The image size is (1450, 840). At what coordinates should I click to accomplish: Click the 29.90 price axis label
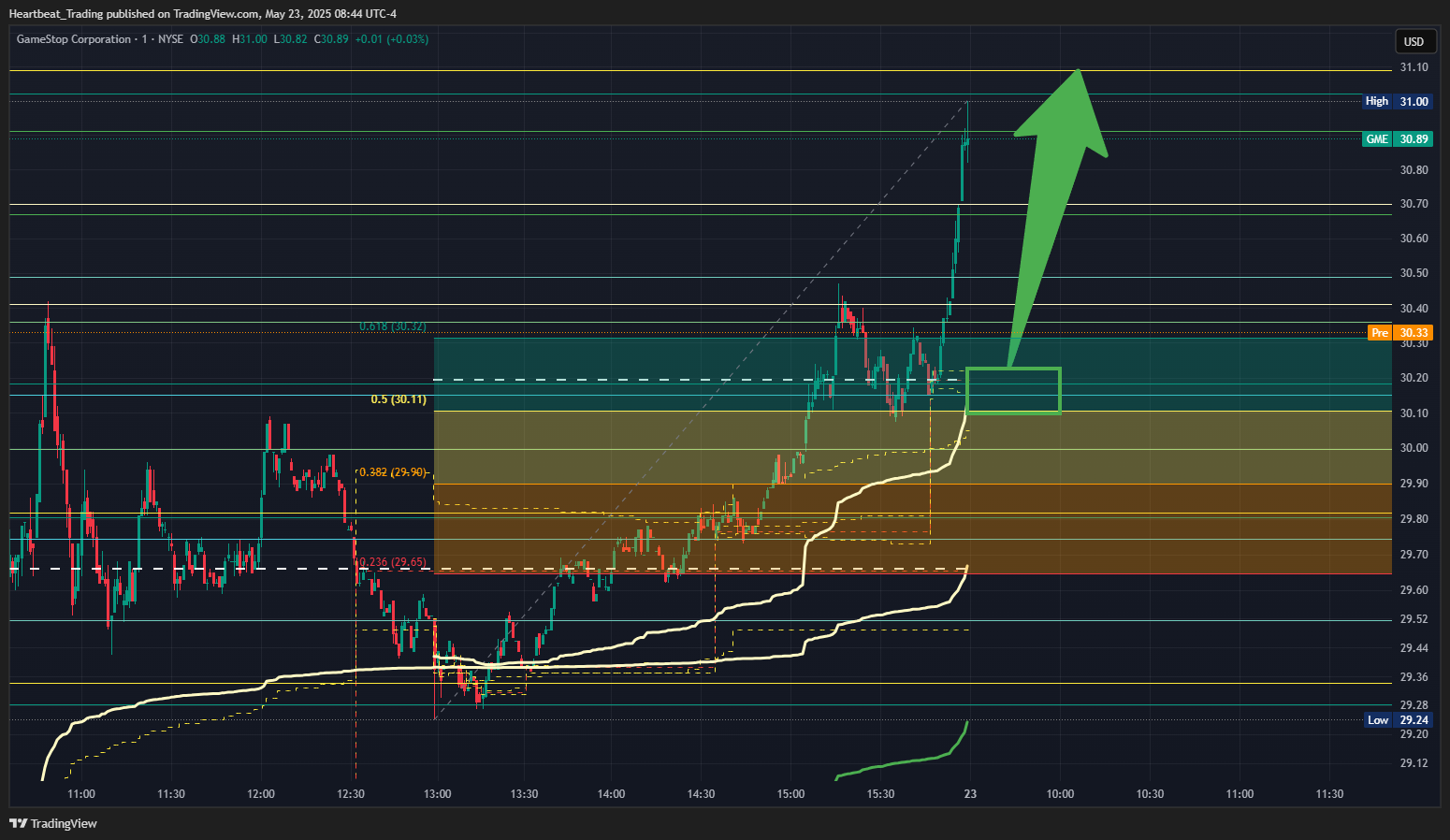(x=1414, y=484)
